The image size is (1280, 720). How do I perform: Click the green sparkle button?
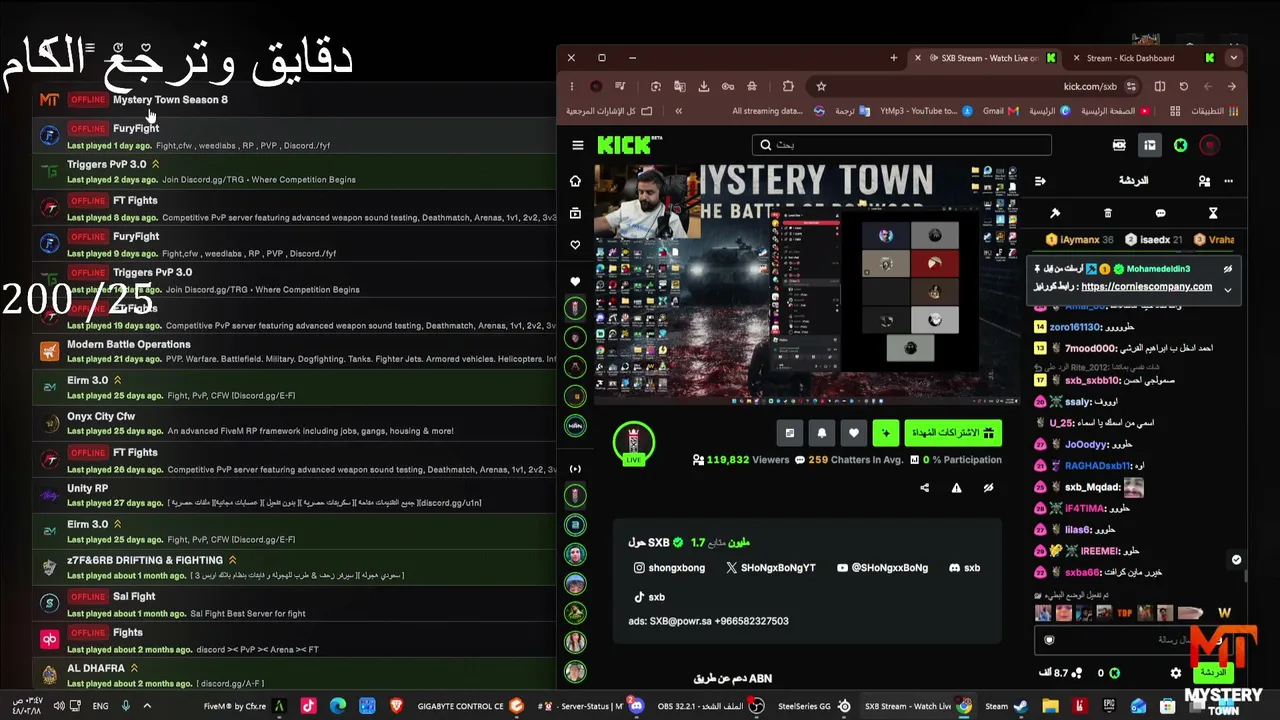pos(885,433)
